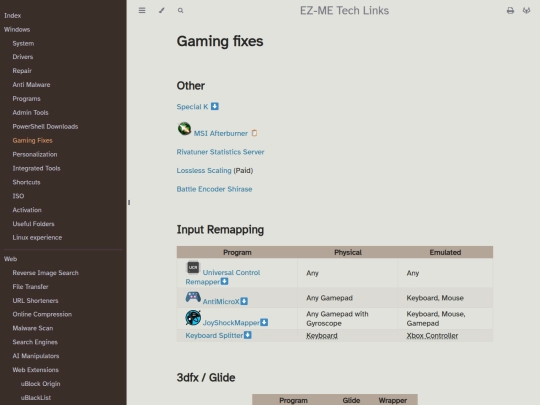Open the Battle Encoder Shirase link

tap(214, 189)
